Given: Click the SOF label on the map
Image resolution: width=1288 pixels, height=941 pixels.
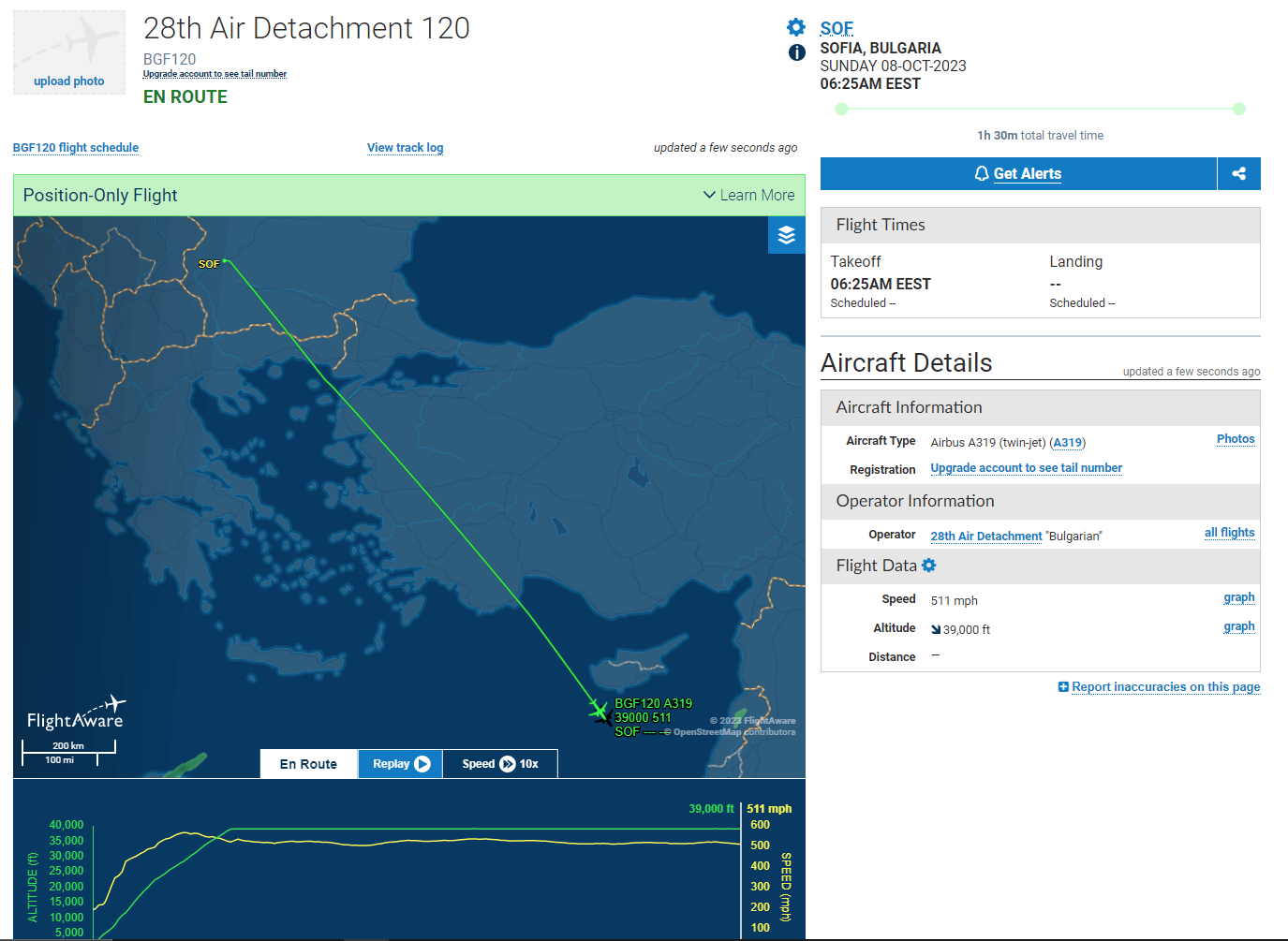Looking at the screenshot, I should tap(209, 264).
